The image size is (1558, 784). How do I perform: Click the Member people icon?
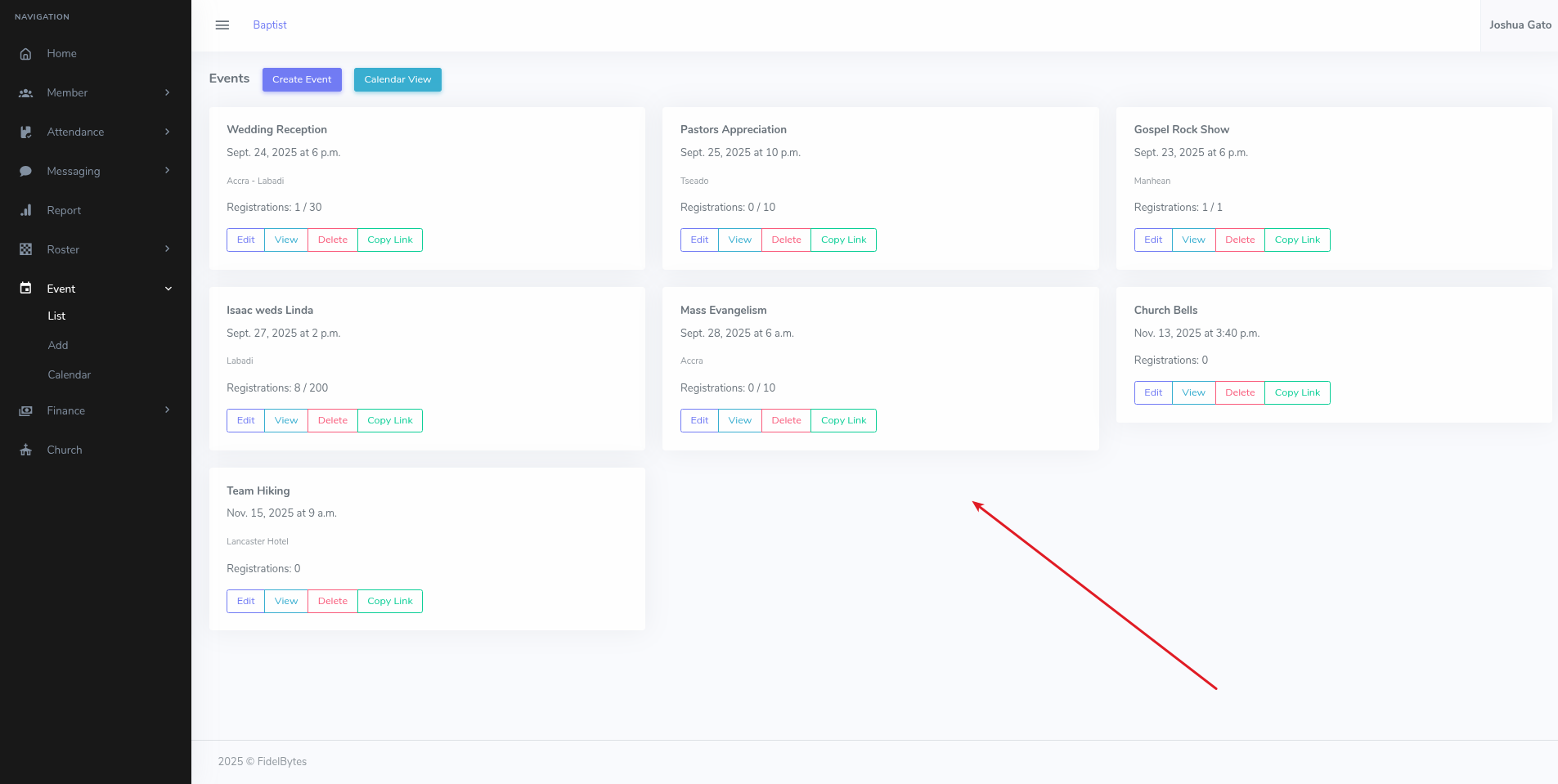pos(26,93)
